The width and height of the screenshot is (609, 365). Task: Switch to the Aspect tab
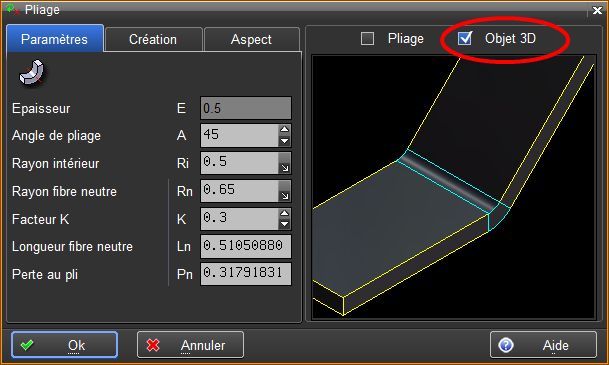pos(251,39)
